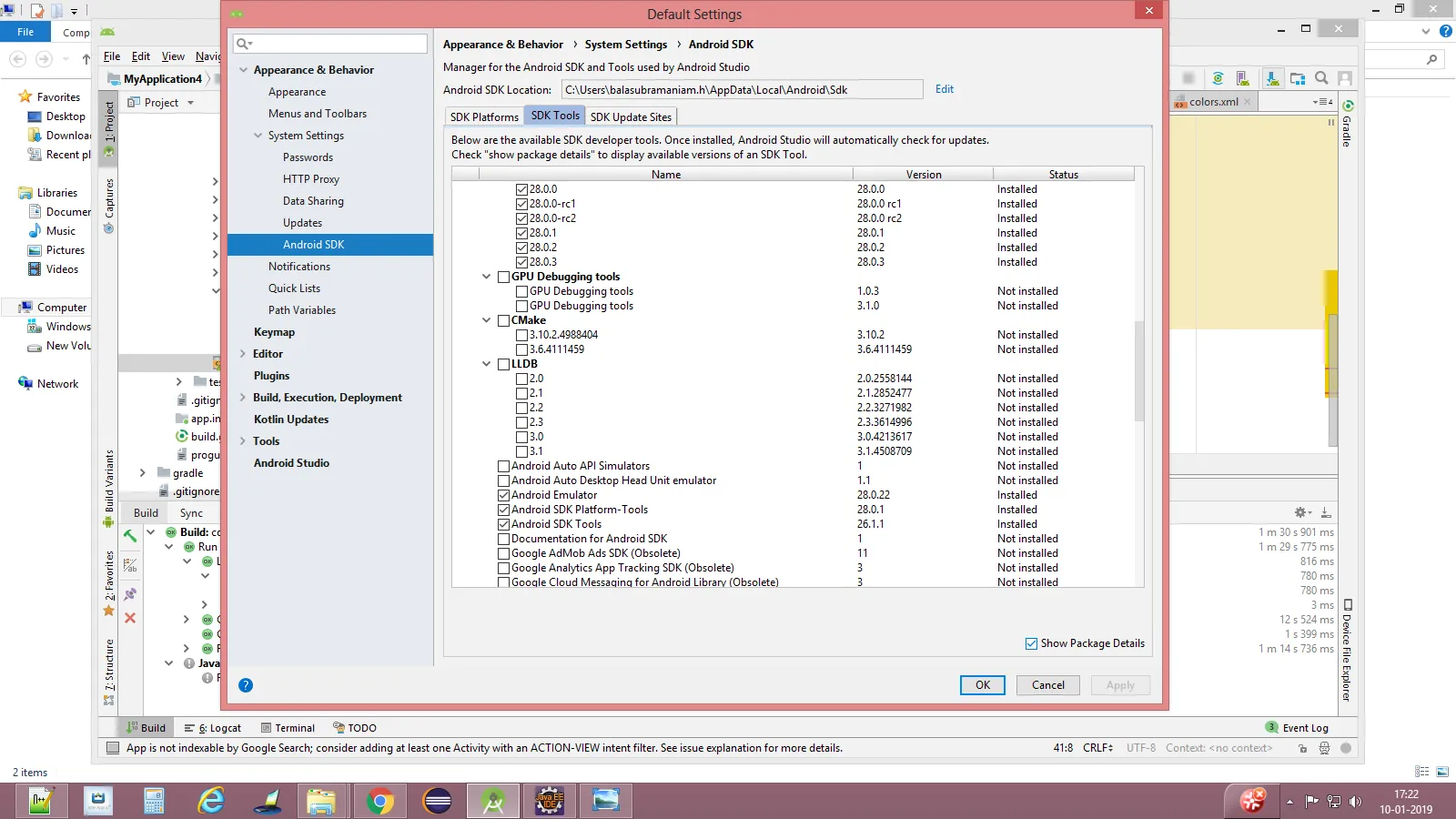Select Path Variables in settings tree

[x=302, y=310]
